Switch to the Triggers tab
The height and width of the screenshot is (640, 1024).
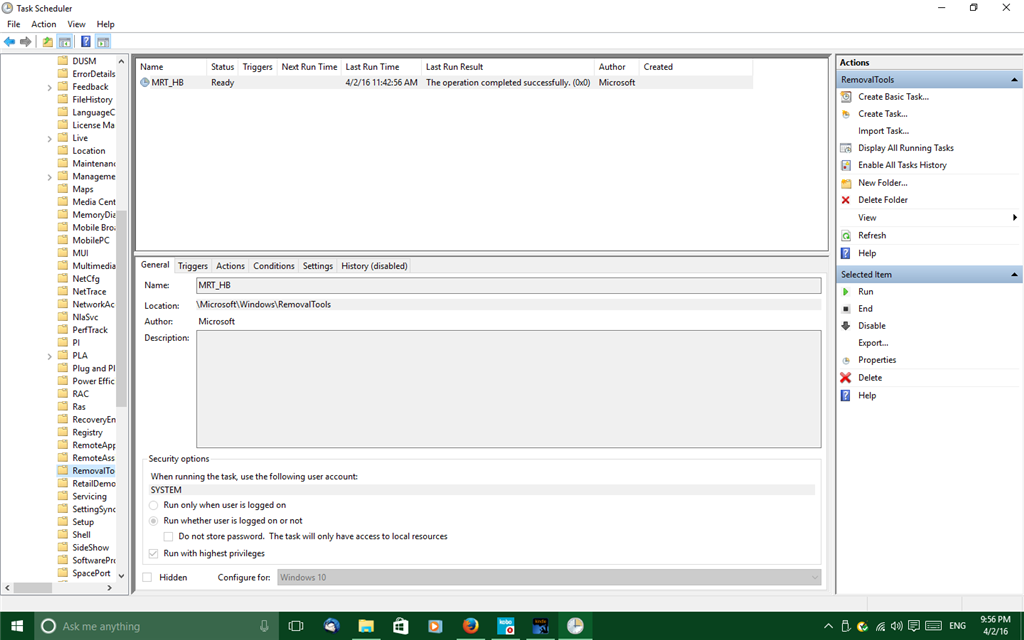(x=193, y=266)
